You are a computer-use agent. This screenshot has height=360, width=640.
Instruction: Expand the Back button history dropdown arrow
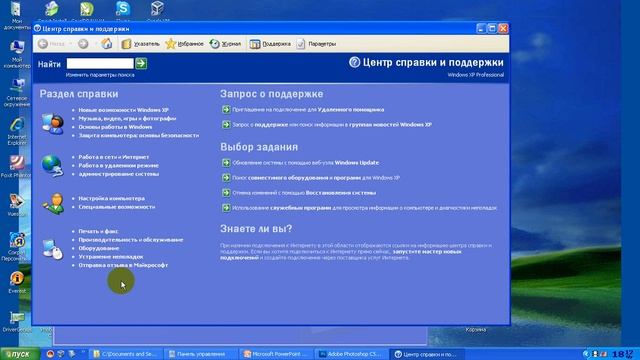pyautogui.click(x=70, y=44)
